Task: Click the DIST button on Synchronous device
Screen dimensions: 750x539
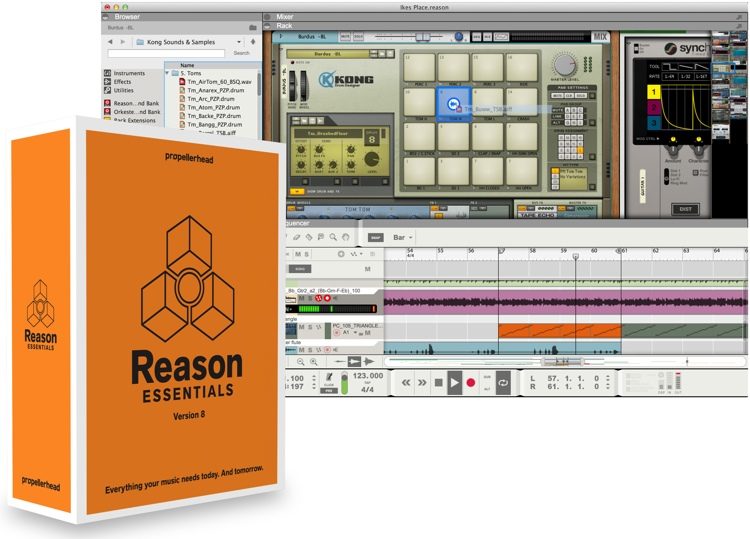Action: click(x=685, y=209)
